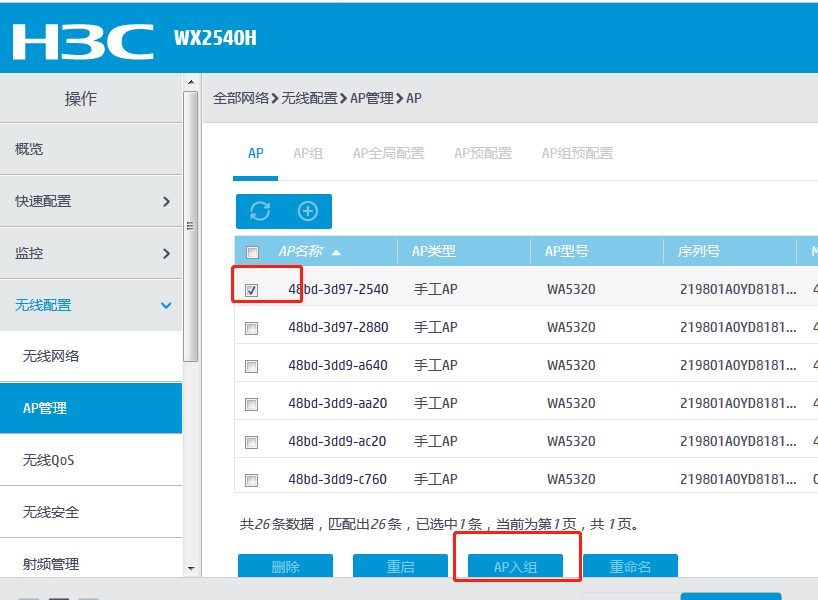The height and width of the screenshot is (600, 818).
Task: Switch to the AP组 tab
Action: (x=308, y=153)
